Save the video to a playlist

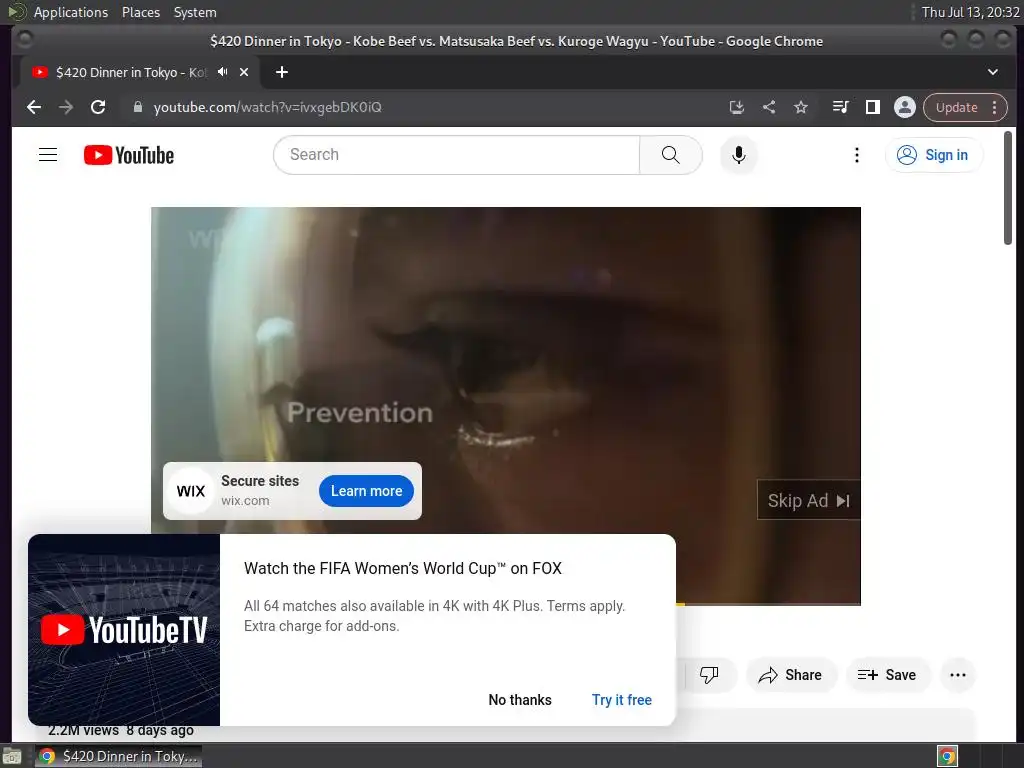(887, 675)
